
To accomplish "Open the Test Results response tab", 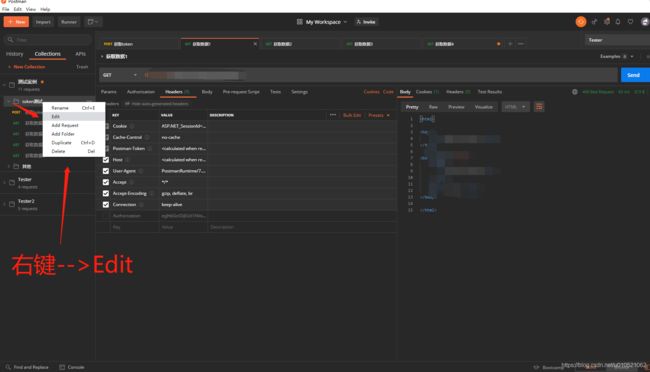I will [490, 92].
